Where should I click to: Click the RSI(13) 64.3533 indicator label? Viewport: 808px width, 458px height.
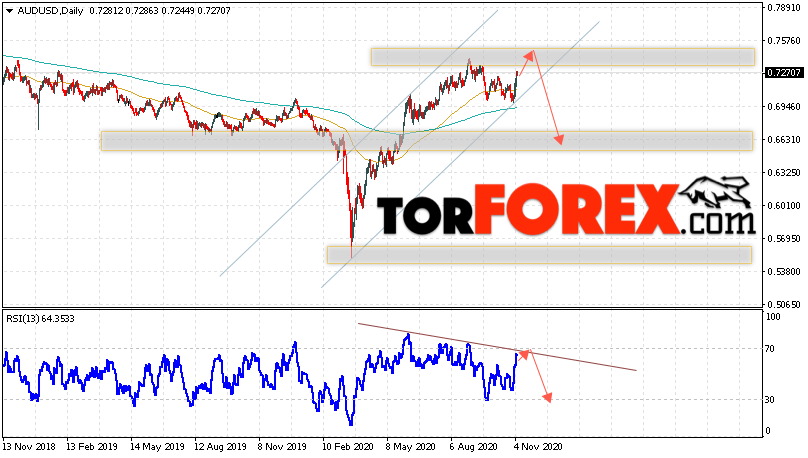point(40,319)
